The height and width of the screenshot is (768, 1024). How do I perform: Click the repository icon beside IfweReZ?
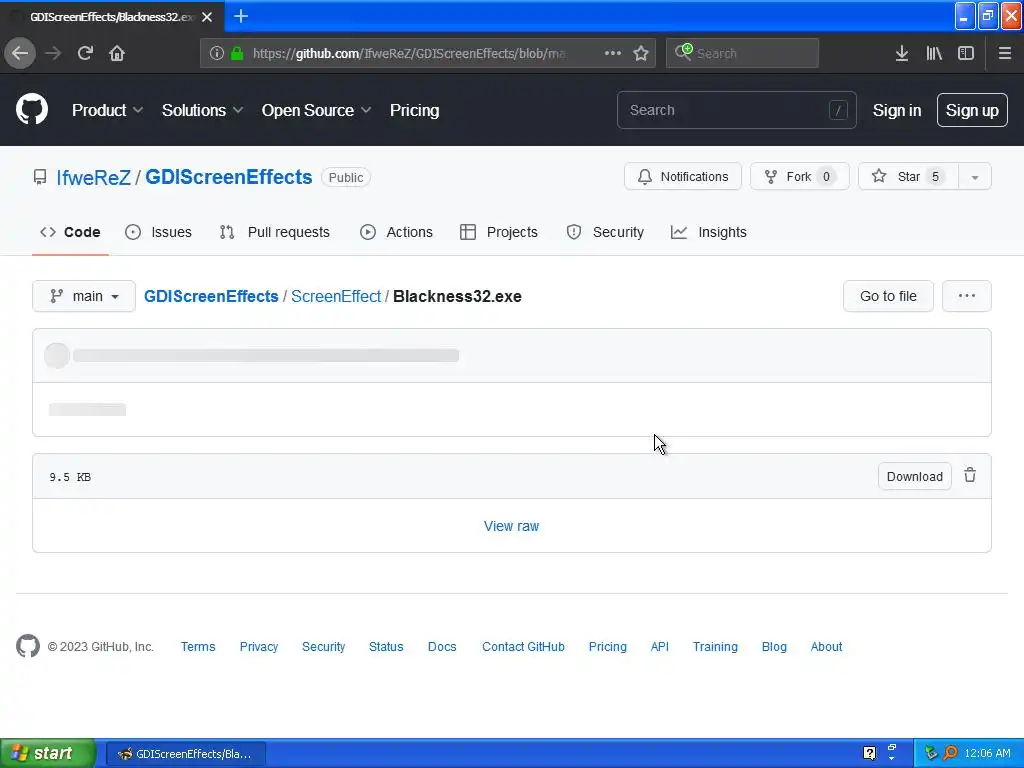point(40,177)
